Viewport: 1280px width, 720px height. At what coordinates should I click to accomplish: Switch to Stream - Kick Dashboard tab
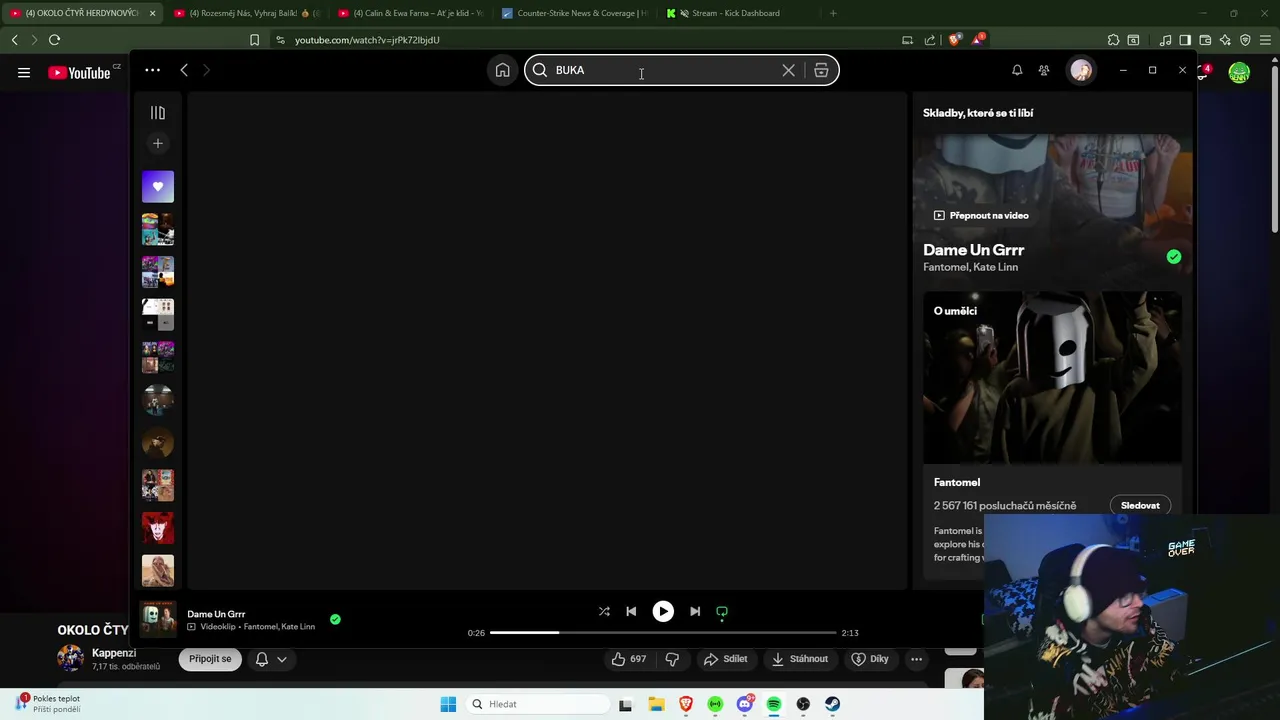pyautogui.click(x=740, y=13)
